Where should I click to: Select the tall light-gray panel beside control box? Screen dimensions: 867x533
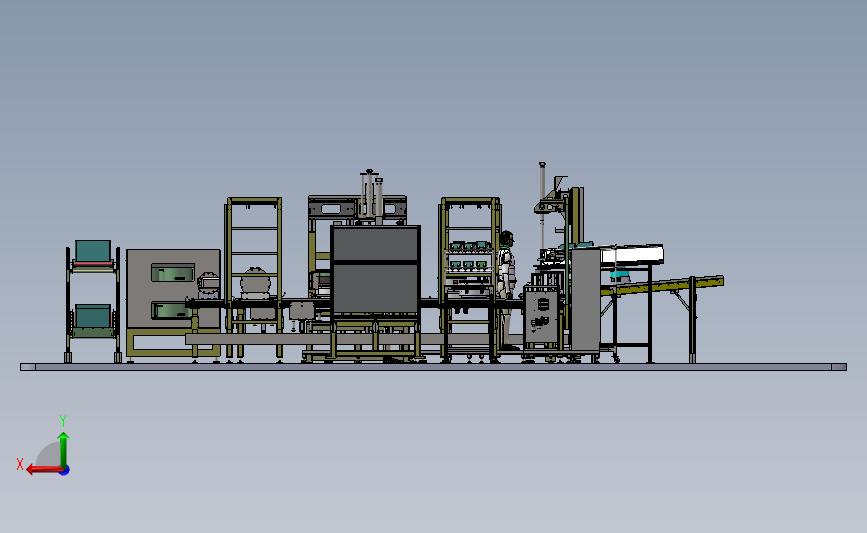coord(586,299)
